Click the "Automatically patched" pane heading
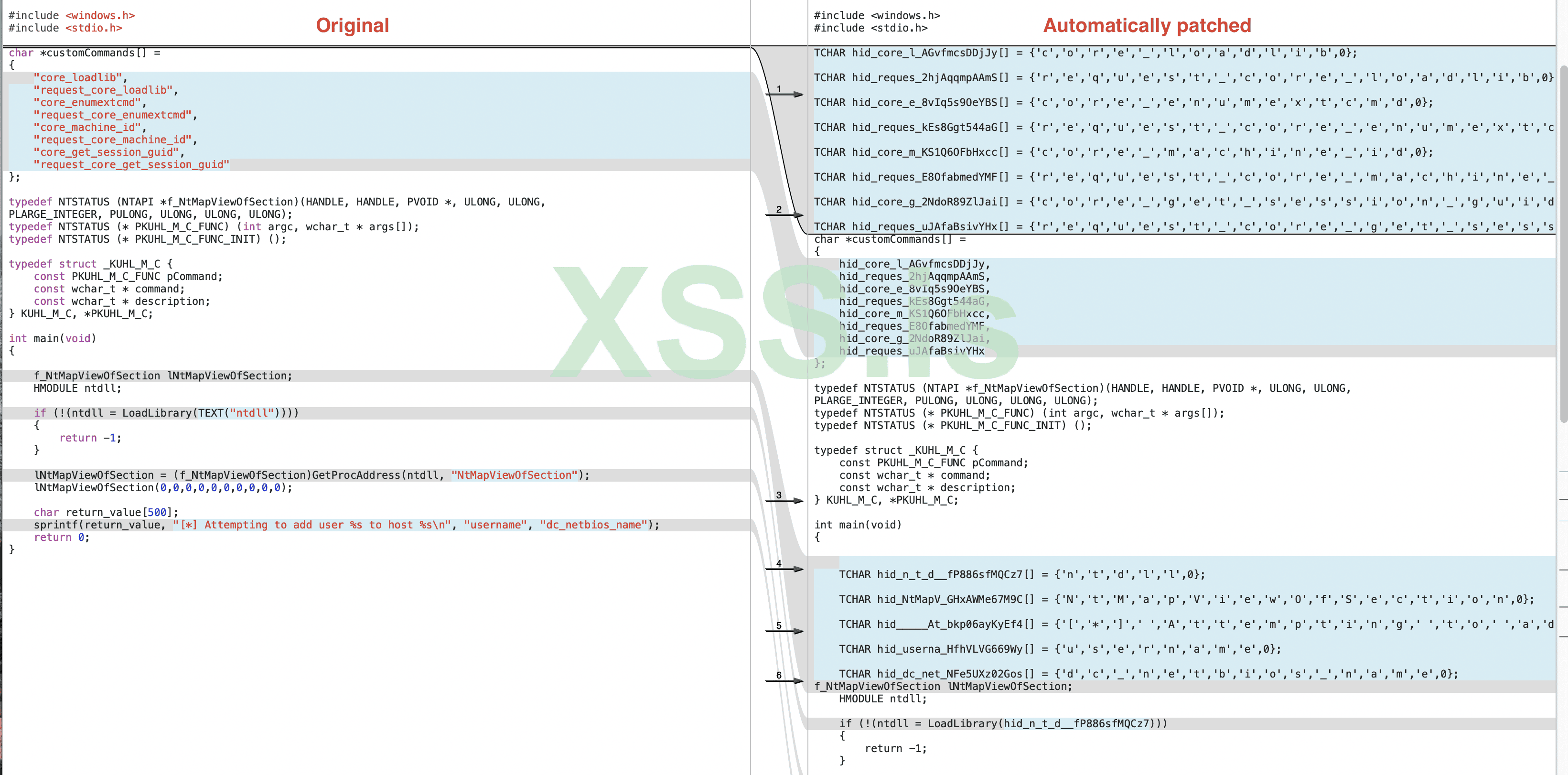The image size is (1568, 775). pos(1147,26)
